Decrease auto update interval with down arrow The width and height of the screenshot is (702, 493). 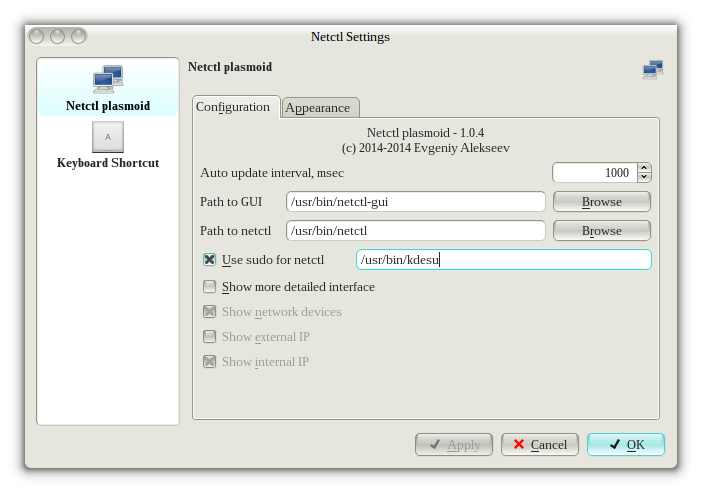(644, 178)
